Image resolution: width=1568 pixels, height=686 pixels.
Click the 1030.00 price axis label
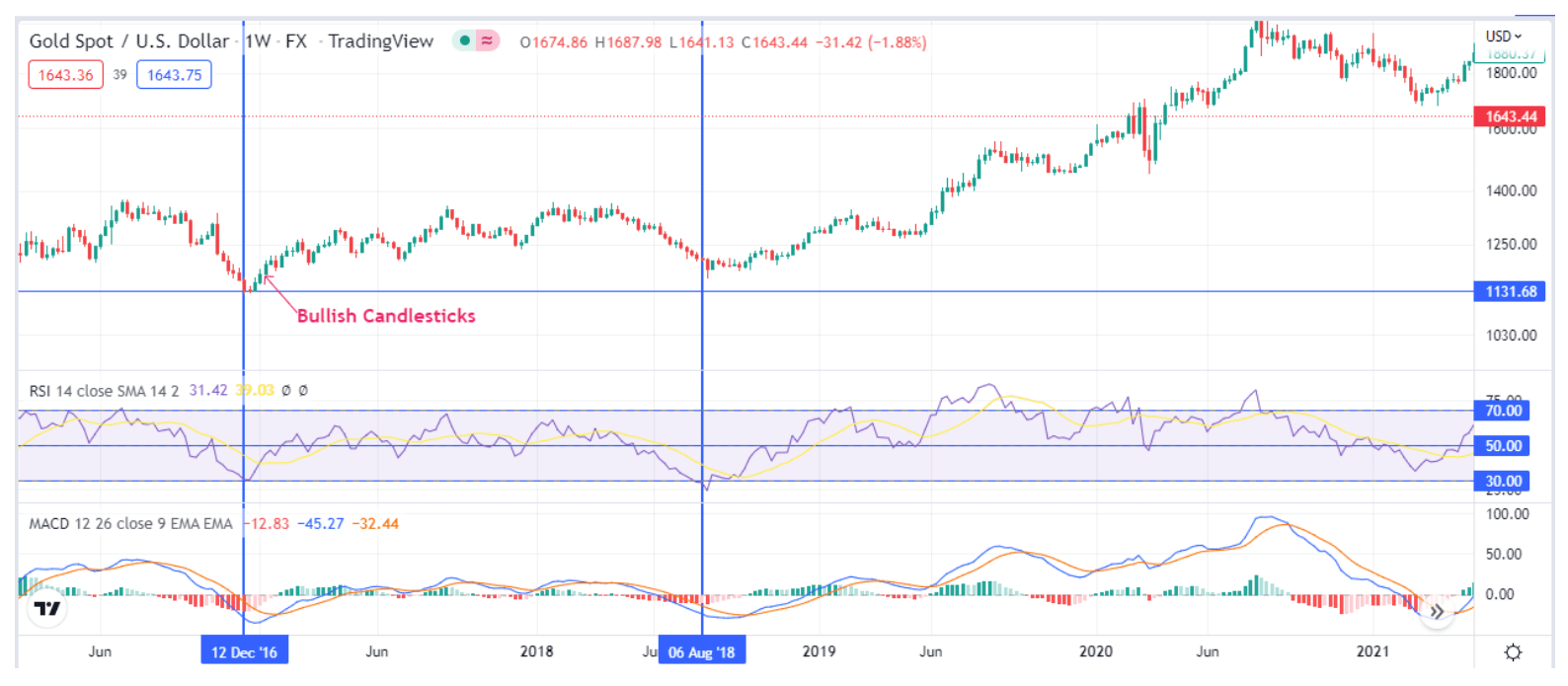click(1511, 336)
